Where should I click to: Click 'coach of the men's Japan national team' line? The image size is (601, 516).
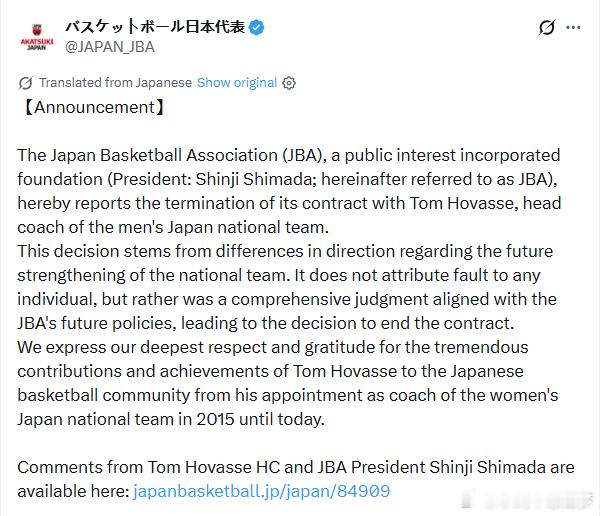pyautogui.click(x=170, y=227)
